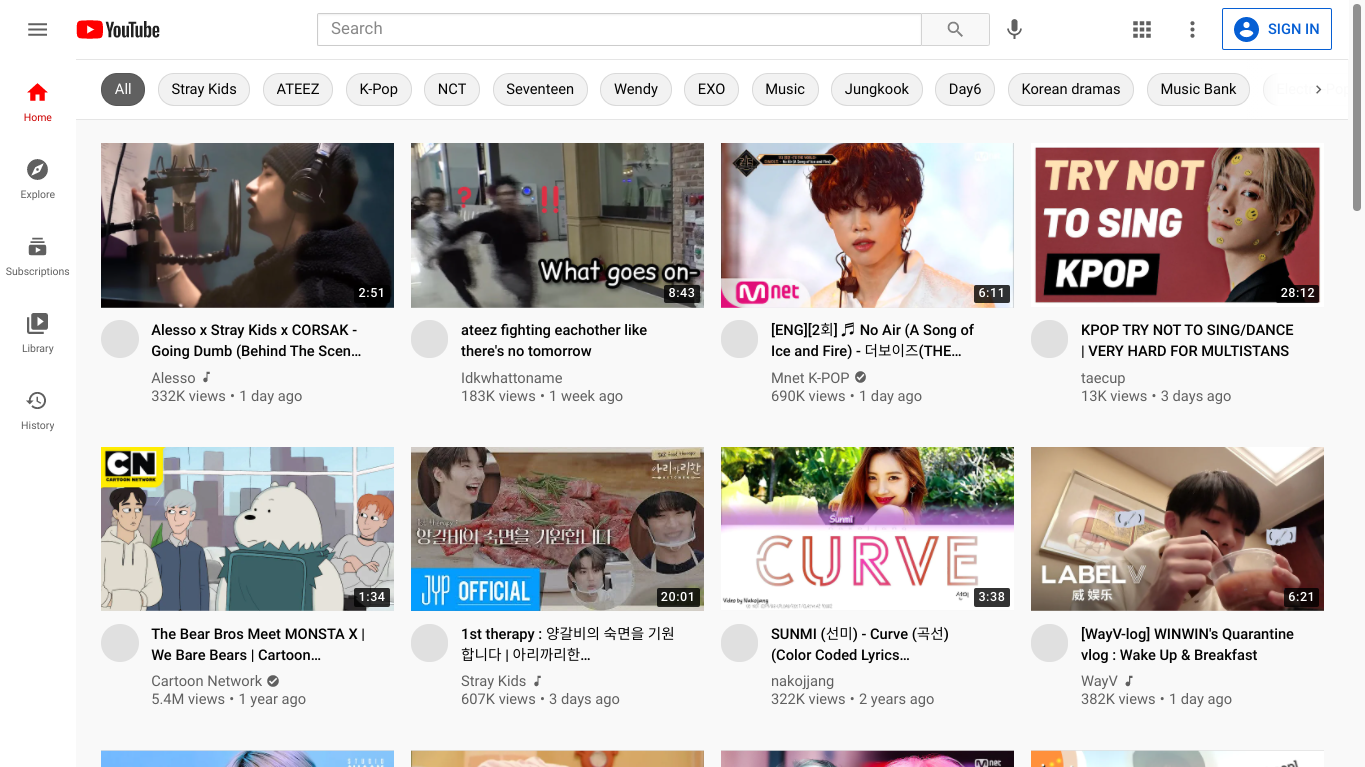Play the Alesso studio recording thumbnail
Image resolution: width=1365 pixels, height=767 pixels.
pos(247,225)
